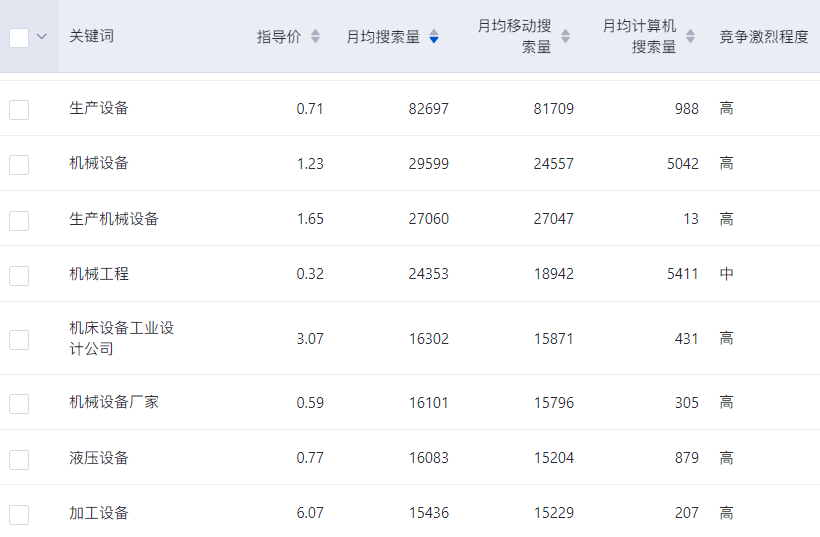Click keyword 机床设备工业设计公司
The height and width of the screenshot is (537, 820).
121,338
